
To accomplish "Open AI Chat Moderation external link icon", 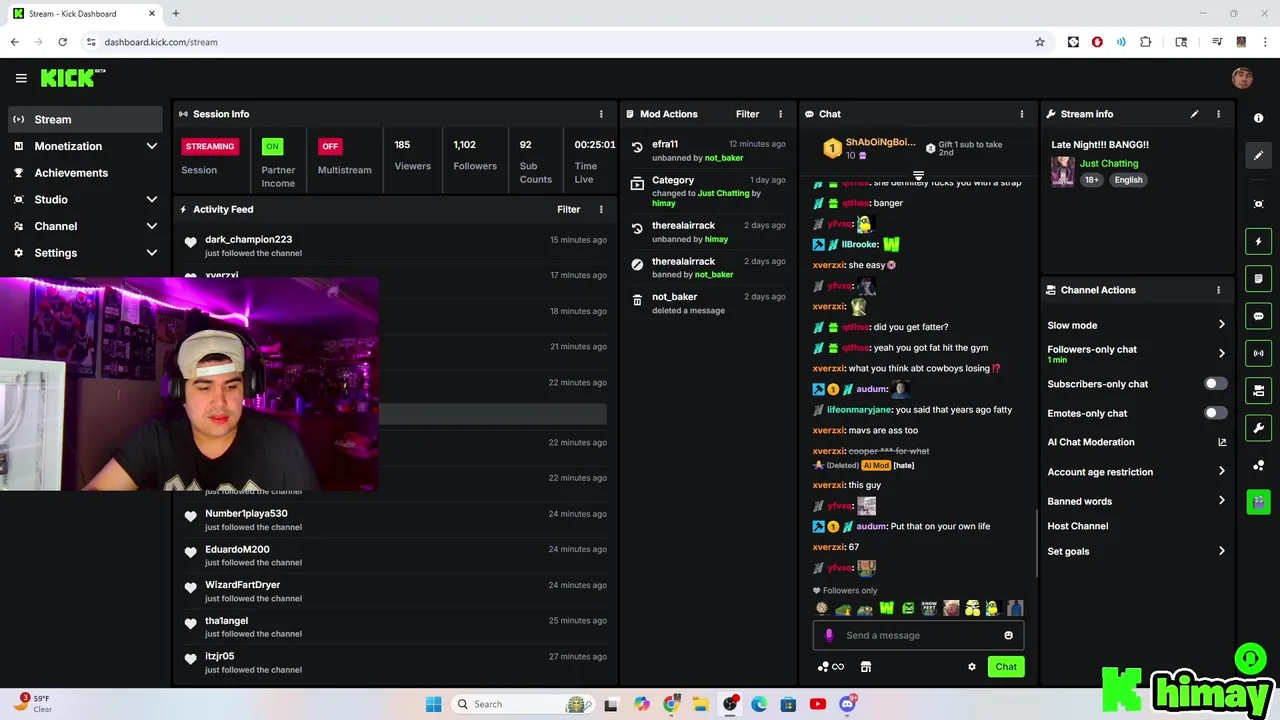I will [x=1222, y=442].
